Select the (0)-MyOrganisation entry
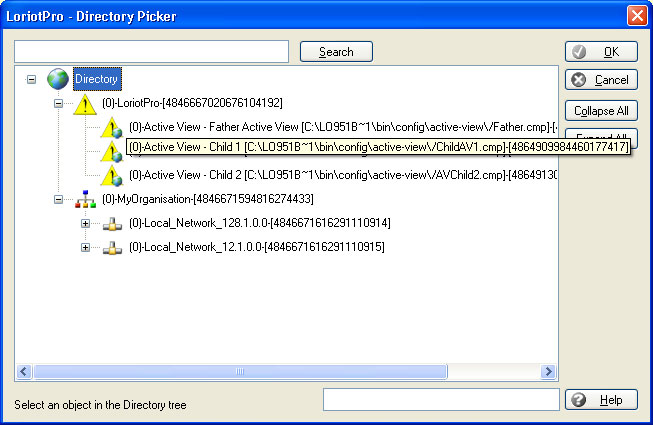653x425 pixels. [x=208, y=199]
